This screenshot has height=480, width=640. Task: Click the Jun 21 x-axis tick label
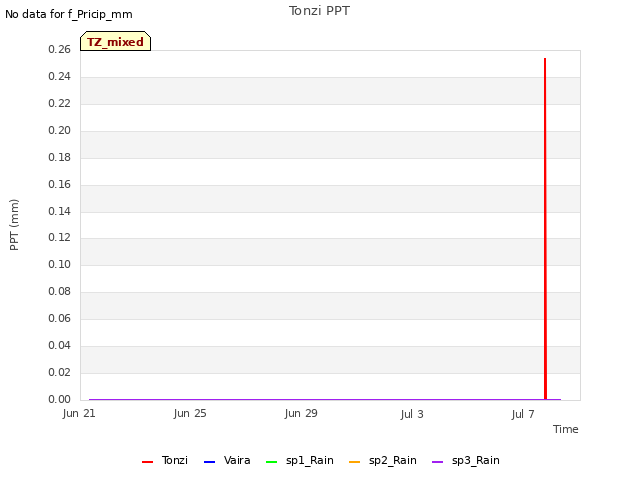click(x=79, y=413)
